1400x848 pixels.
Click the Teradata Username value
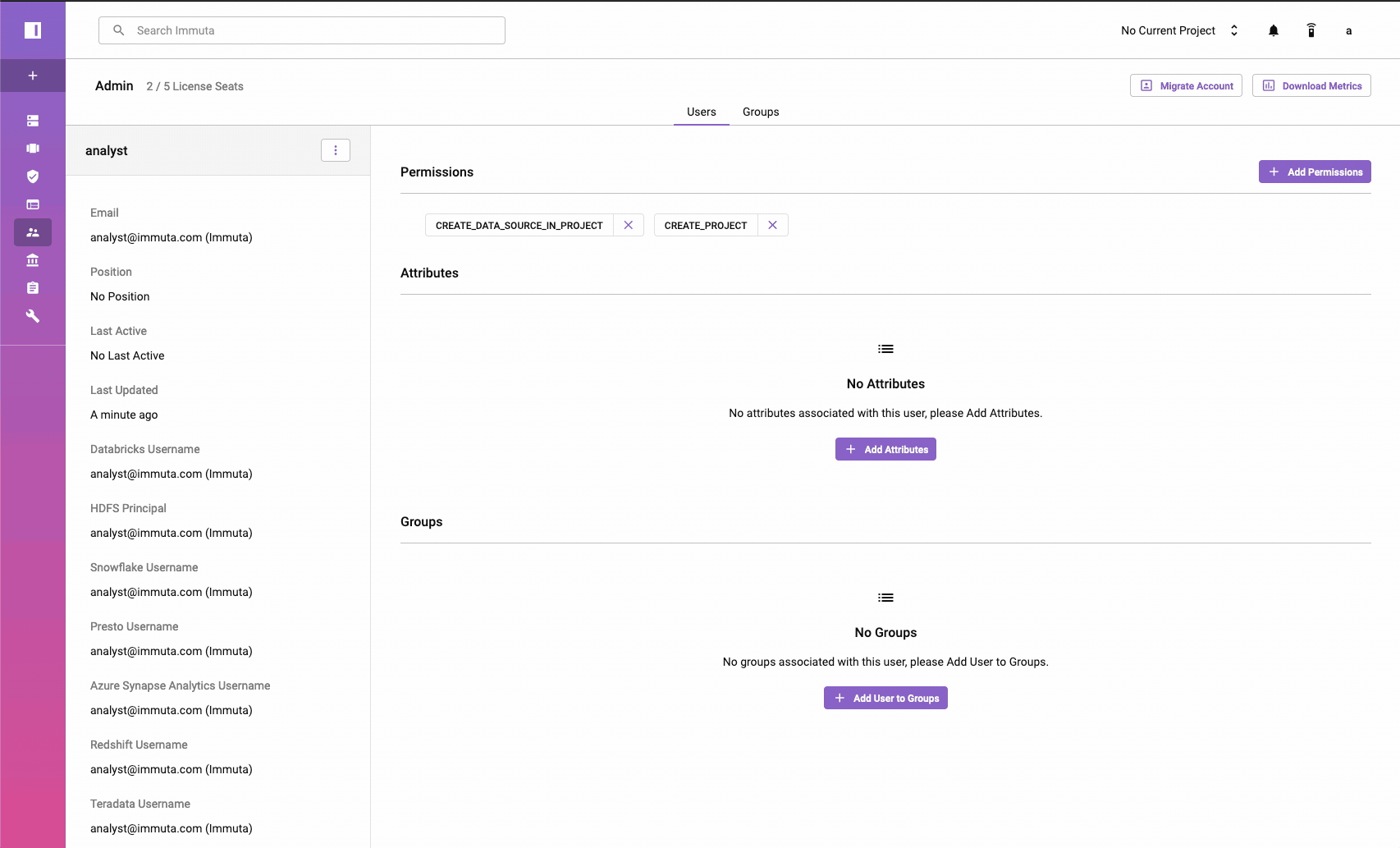tap(172, 828)
